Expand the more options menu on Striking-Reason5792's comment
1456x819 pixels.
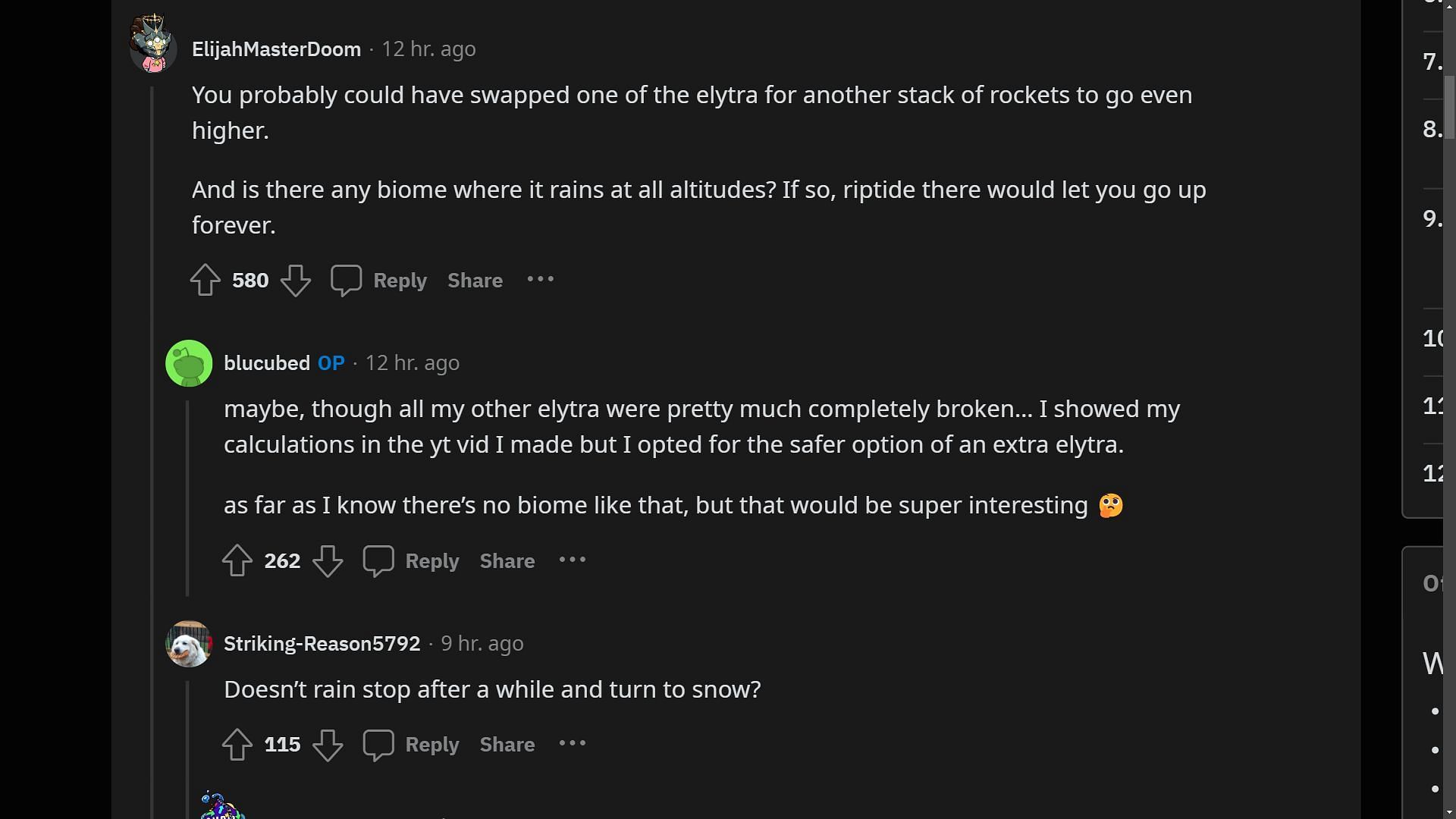click(572, 744)
